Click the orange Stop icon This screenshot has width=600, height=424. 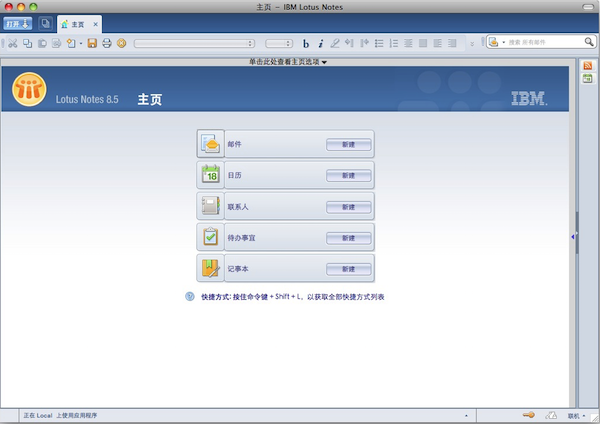(122, 43)
